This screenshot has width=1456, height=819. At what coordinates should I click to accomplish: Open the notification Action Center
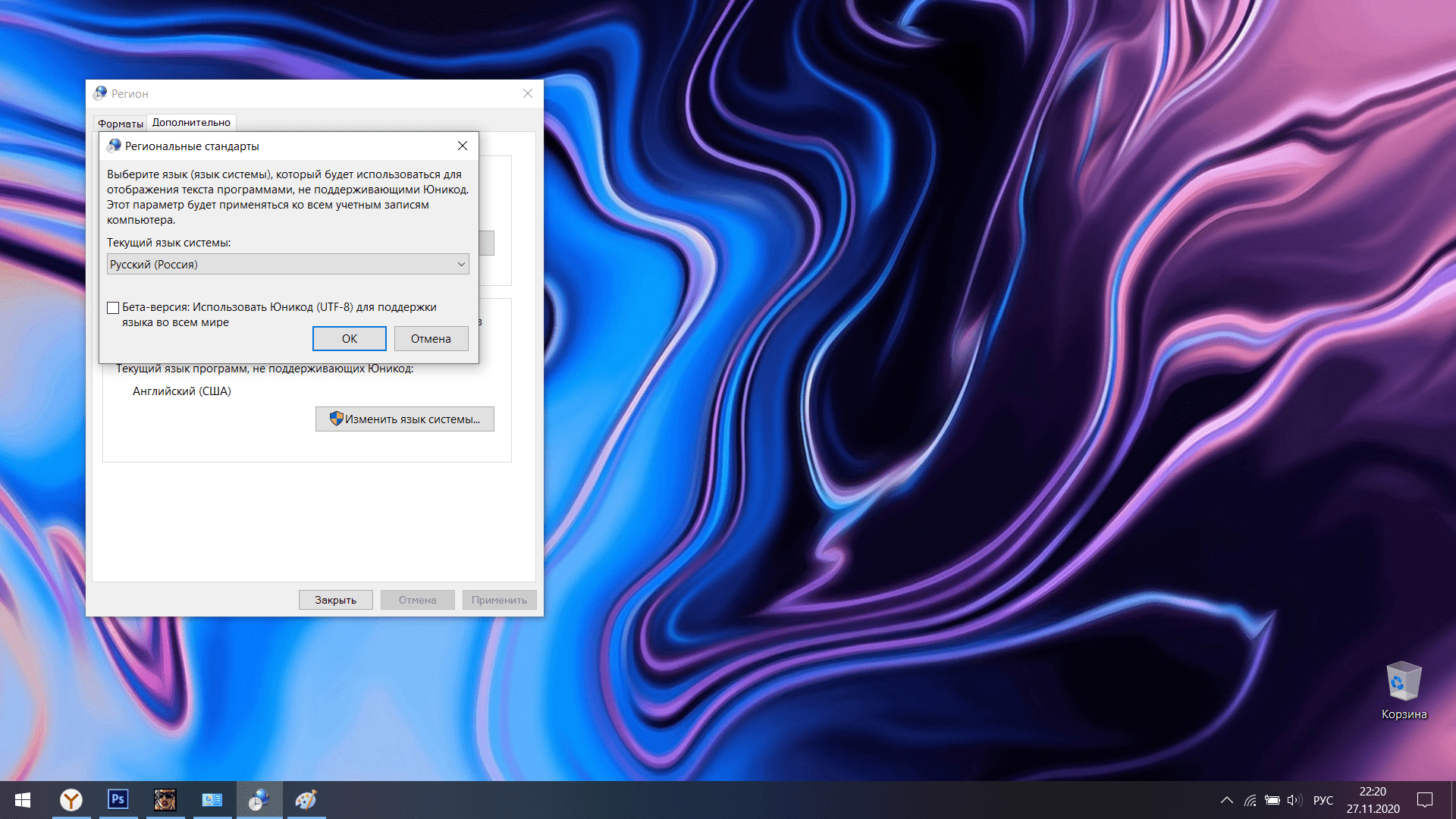point(1425,800)
